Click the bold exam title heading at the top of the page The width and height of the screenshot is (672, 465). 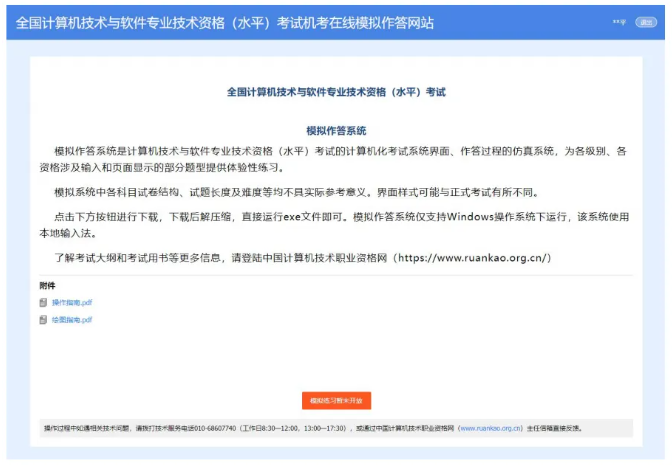pos(336,92)
